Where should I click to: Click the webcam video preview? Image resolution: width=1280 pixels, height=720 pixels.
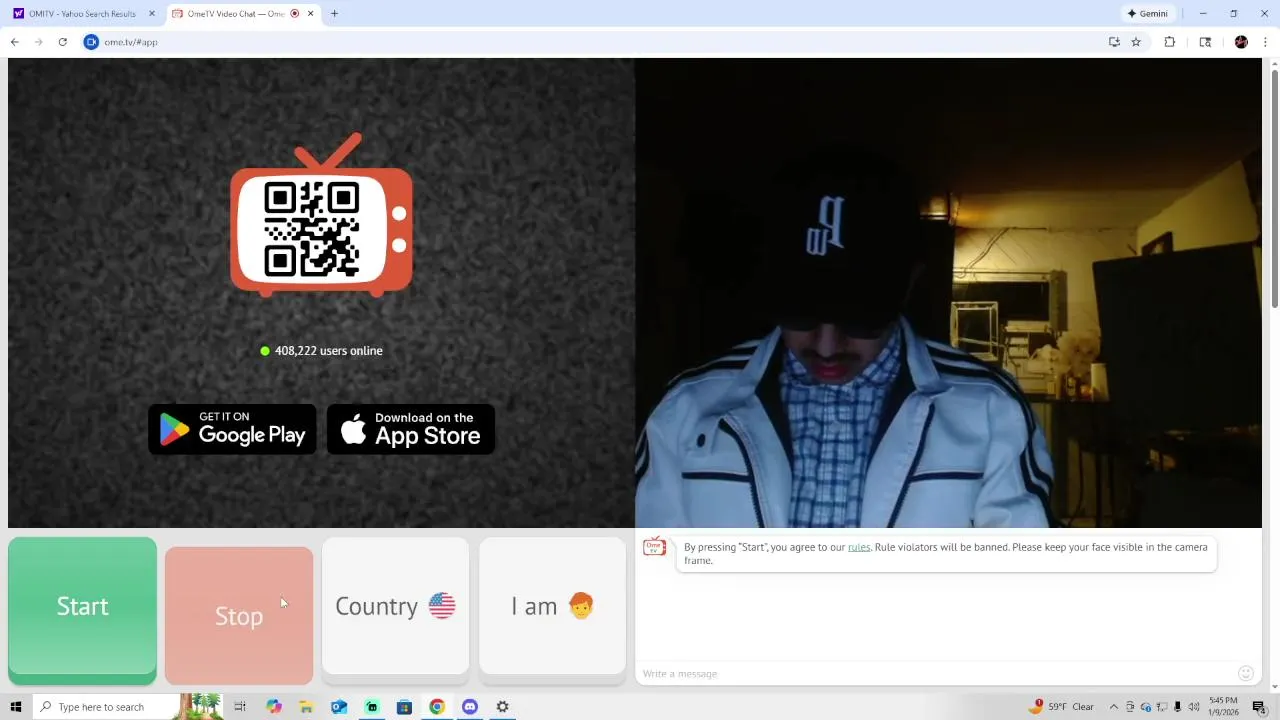[948, 292]
